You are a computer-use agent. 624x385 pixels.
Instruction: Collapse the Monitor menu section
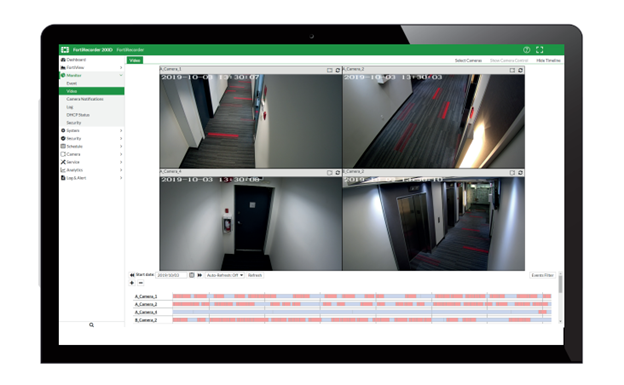92,75
